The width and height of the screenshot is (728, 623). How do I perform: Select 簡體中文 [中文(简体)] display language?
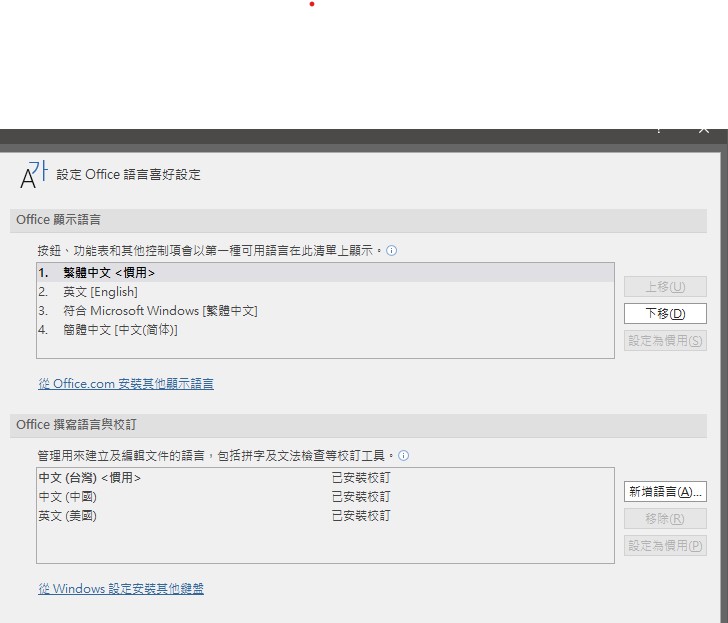click(x=325, y=330)
